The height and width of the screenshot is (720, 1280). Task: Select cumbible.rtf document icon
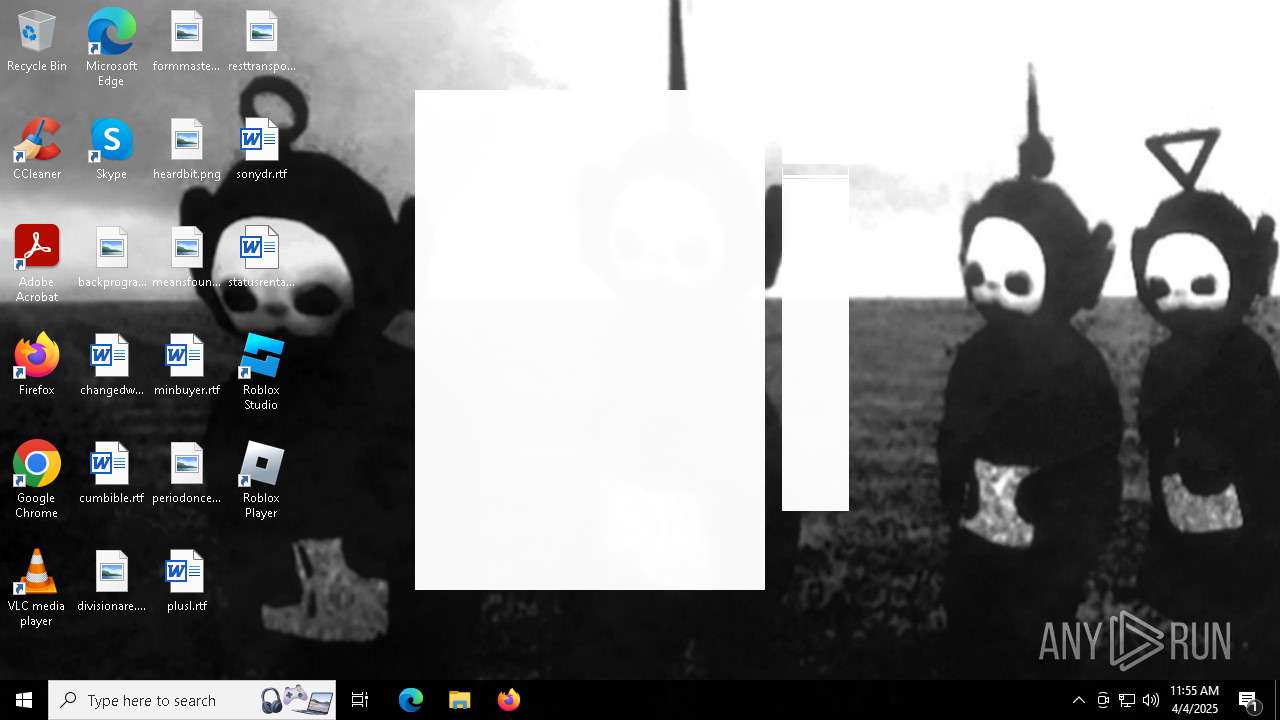point(111,474)
